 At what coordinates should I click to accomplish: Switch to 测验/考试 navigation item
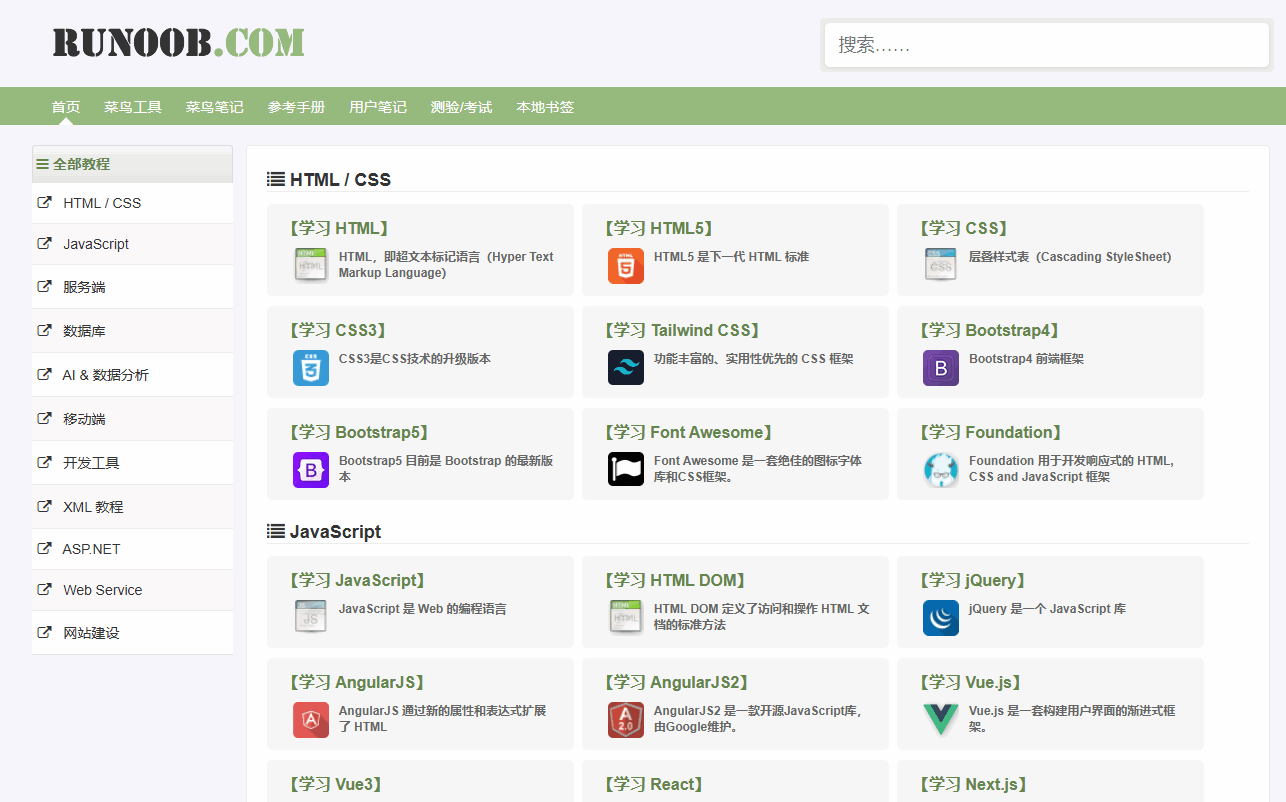point(461,107)
